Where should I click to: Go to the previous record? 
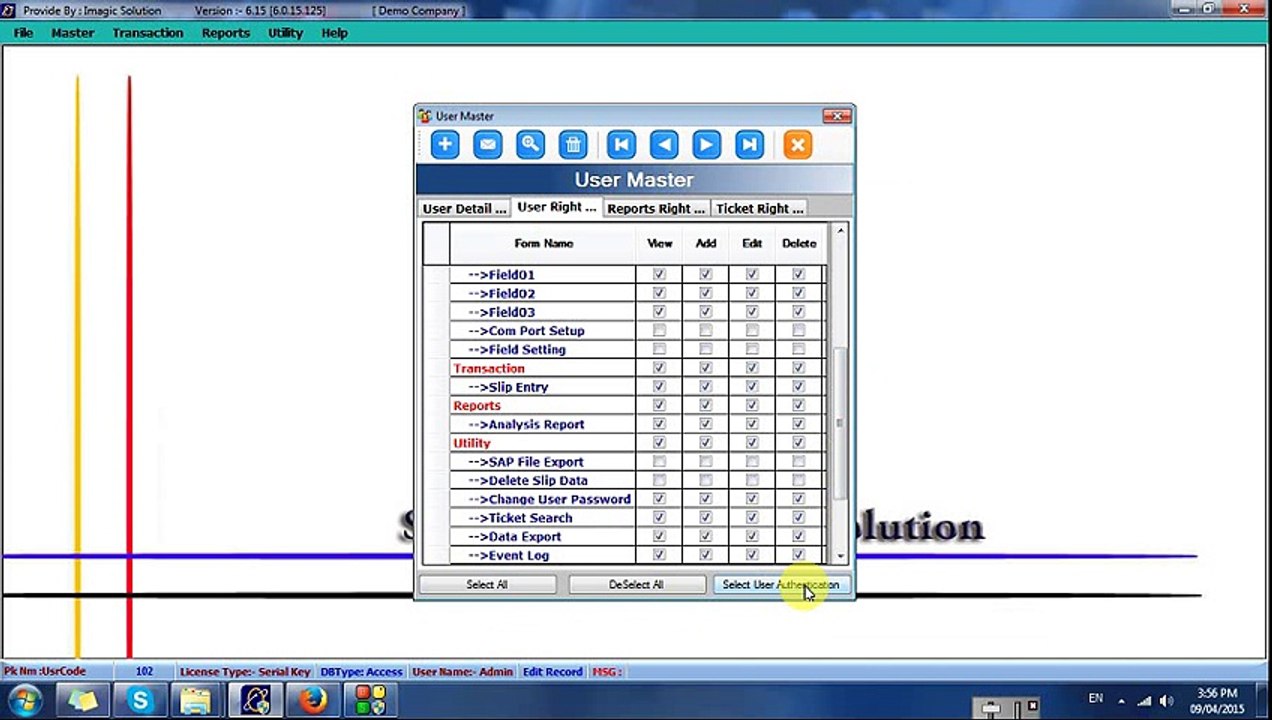[664, 145]
